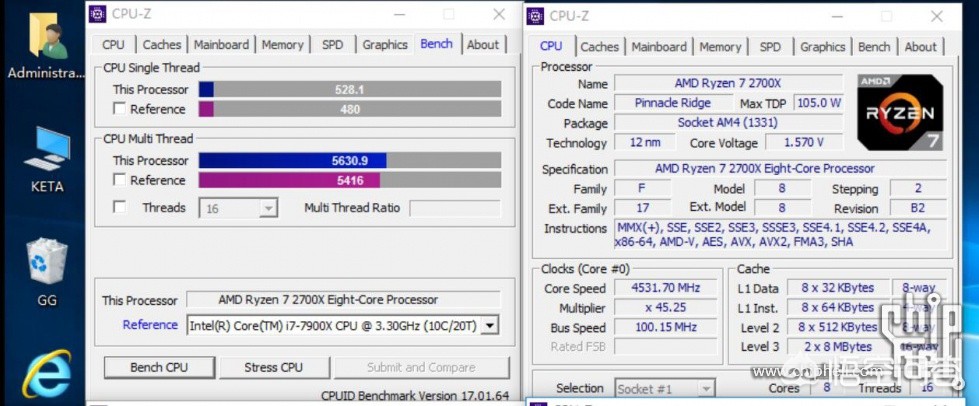
Task: Click Multi Thread This Processor 5630.9 bar
Action: 350,161
